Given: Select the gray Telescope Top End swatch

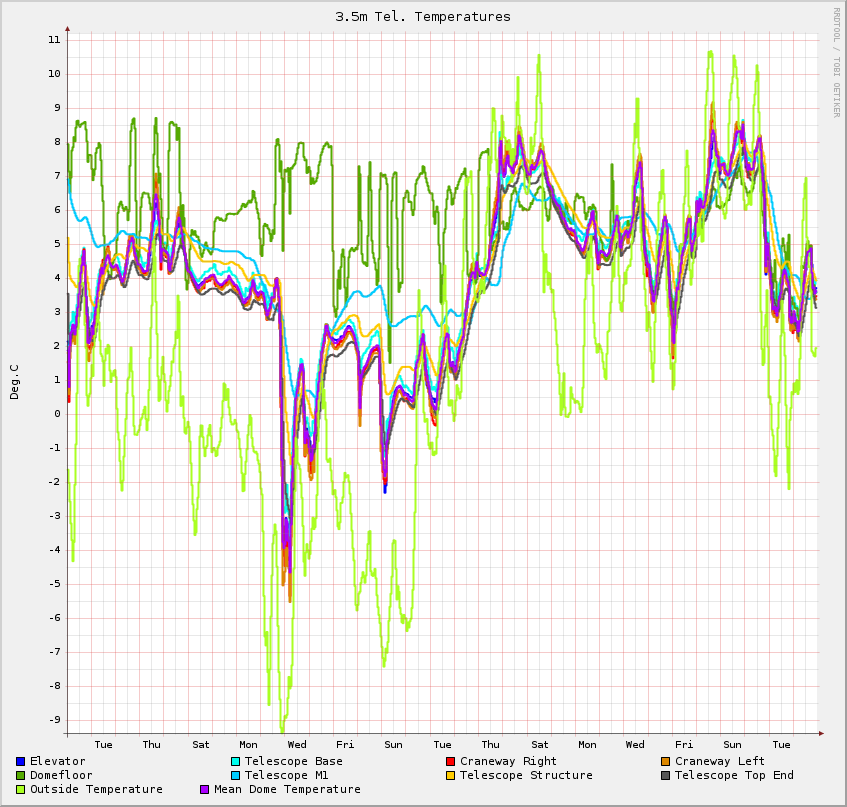Looking at the screenshot, I should click(665, 776).
